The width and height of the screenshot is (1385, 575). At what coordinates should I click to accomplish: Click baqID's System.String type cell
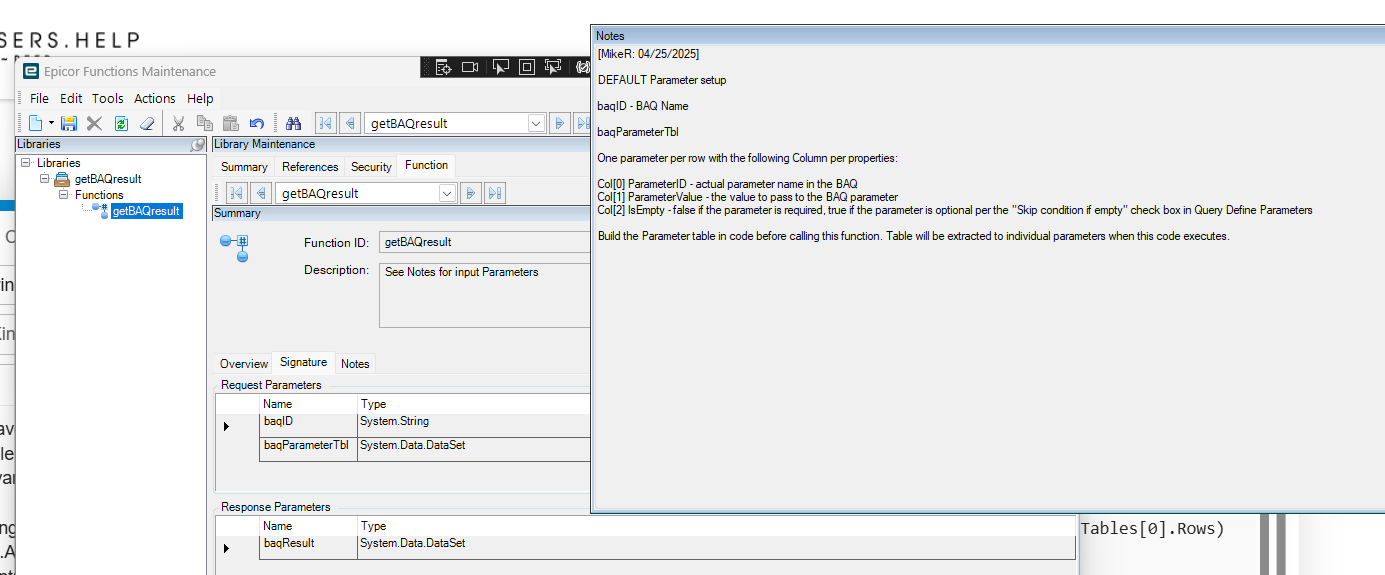tap(474, 424)
